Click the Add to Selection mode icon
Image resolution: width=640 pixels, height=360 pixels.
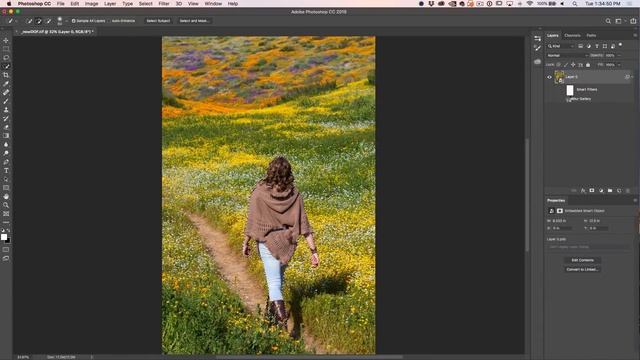[x=39, y=21]
